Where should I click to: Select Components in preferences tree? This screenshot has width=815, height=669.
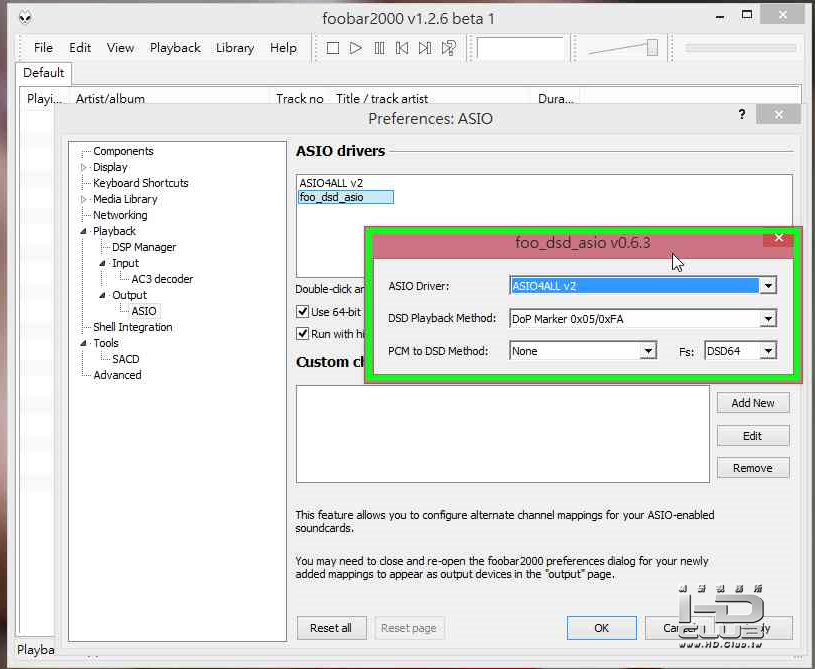click(x=123, y=151)
